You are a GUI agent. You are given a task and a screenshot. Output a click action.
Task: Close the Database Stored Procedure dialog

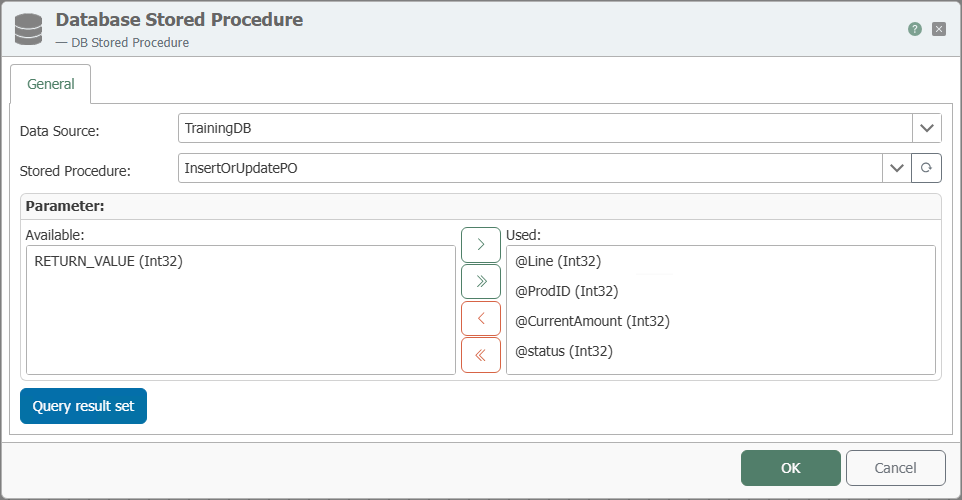click(x=939, y=29)
